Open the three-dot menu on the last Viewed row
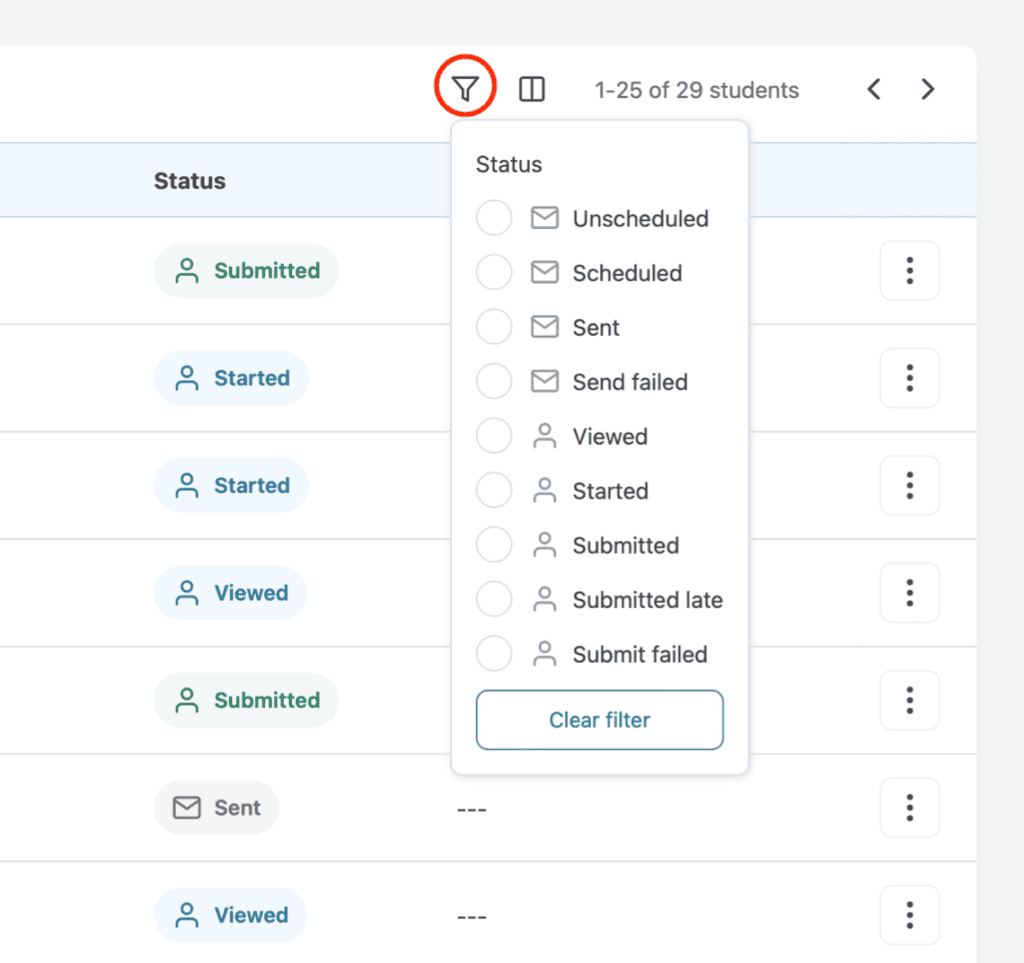 909,914
